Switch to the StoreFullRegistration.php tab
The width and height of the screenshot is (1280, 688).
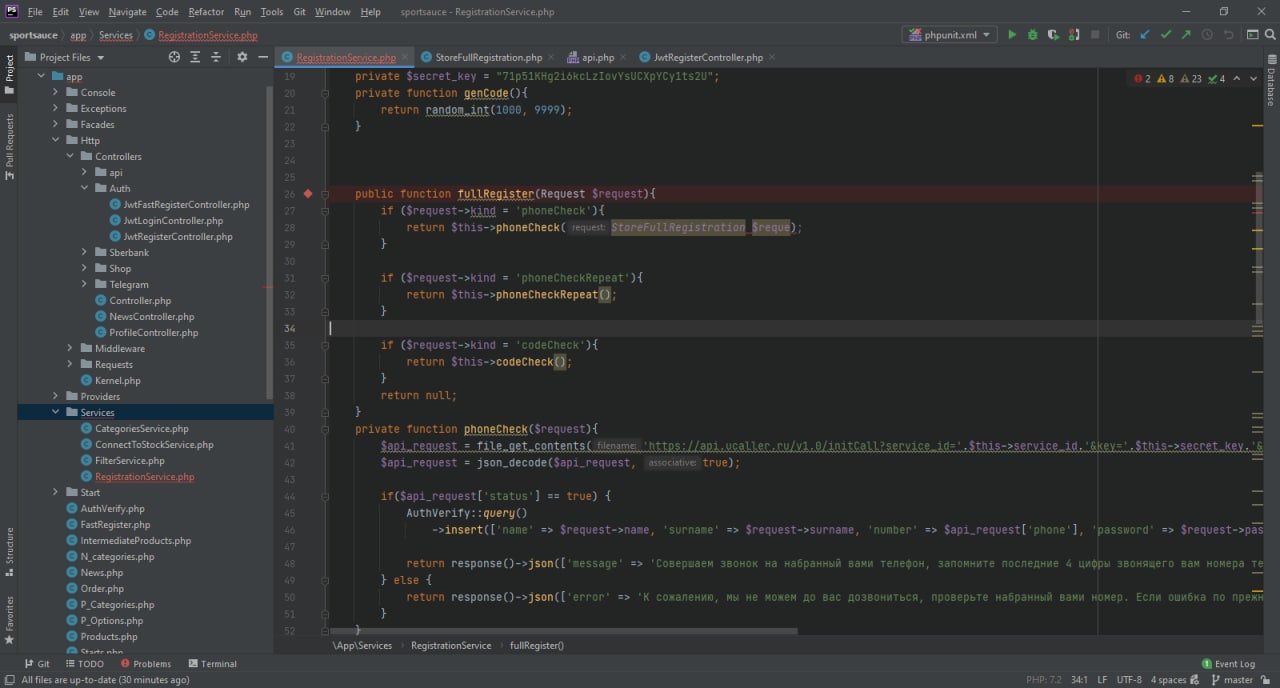point(482,57)
